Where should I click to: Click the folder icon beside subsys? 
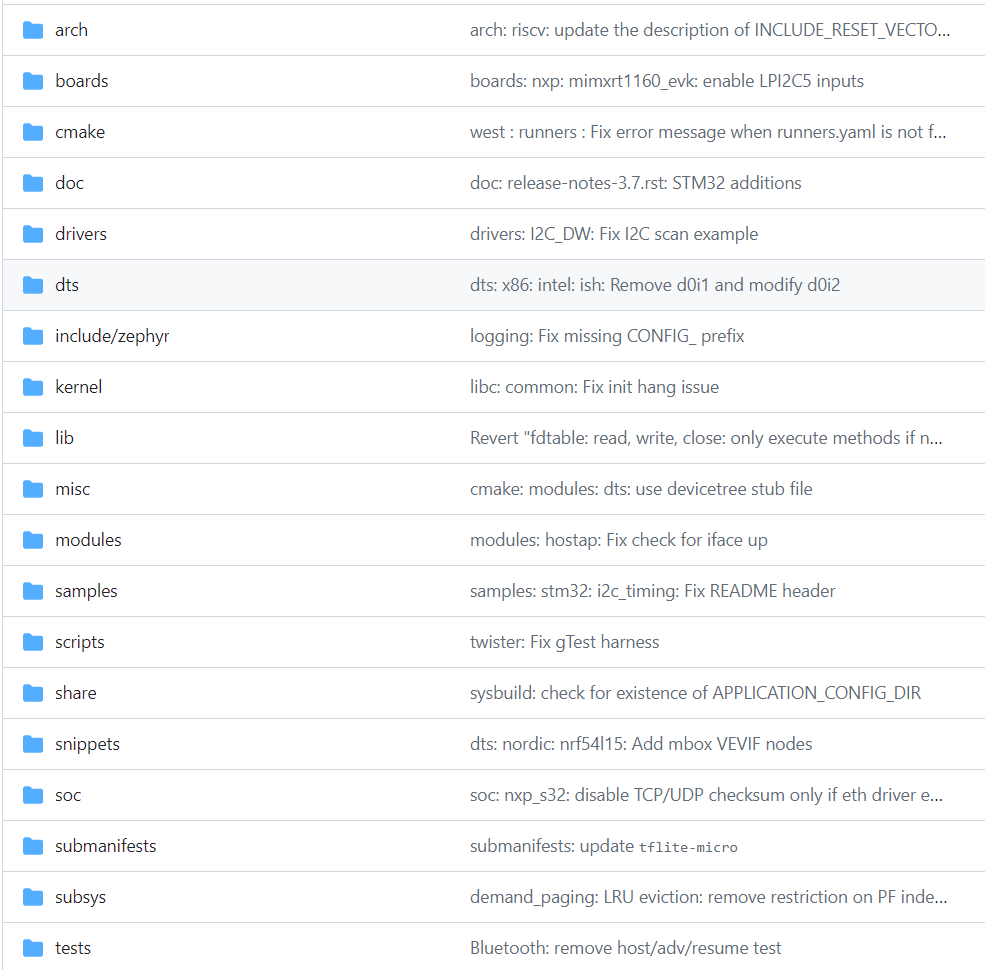coord(33,897)
